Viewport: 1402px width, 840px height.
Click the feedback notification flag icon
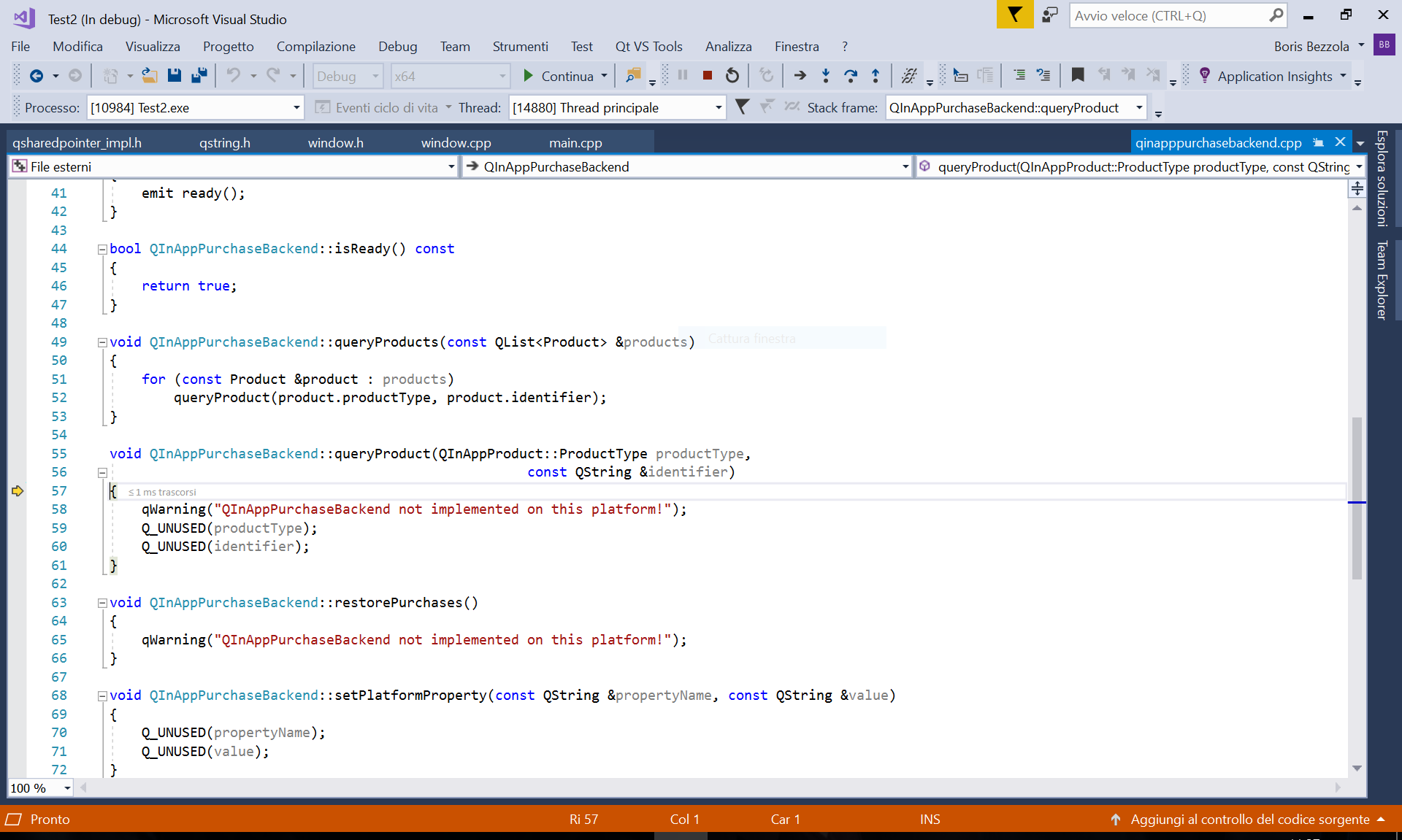click(x=1014, y=15)
